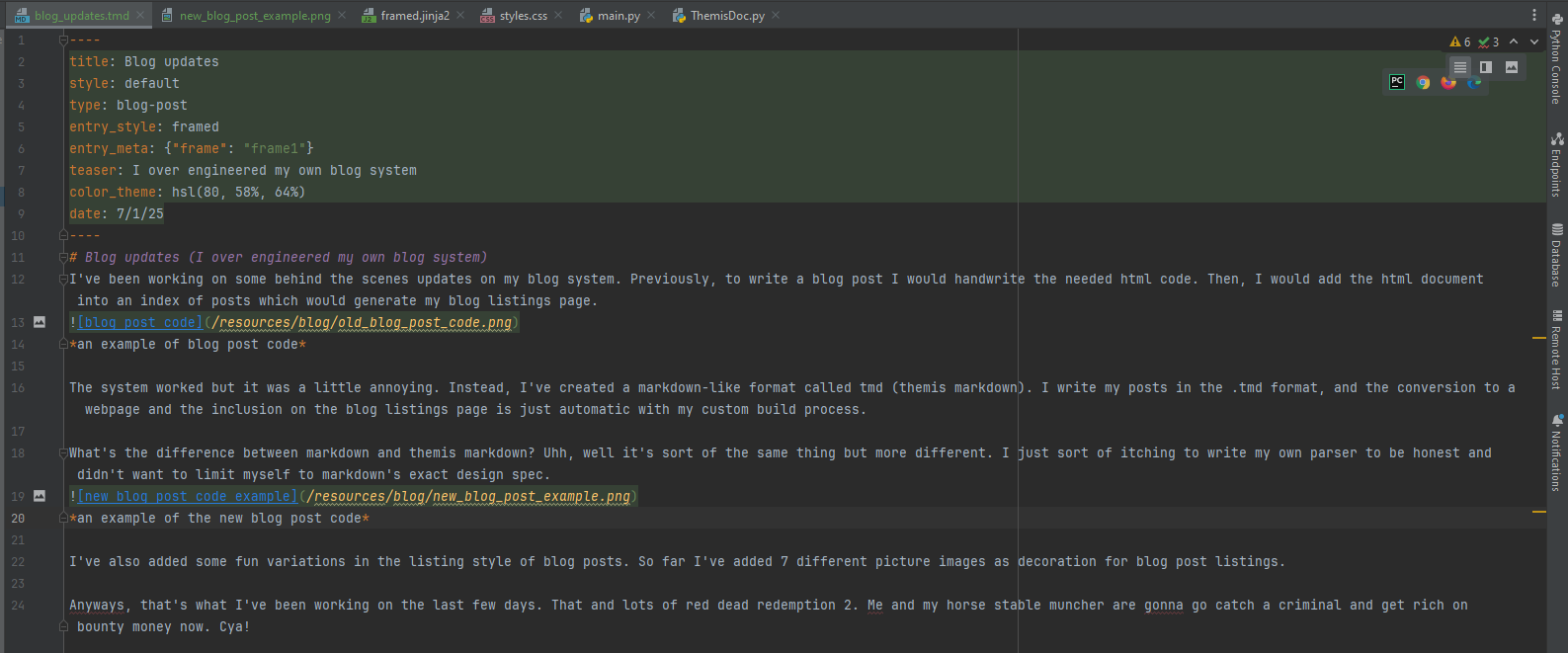The width and height of the screenshot is (1568, 653).
Task: Switch to the blog_updates.tmd tab
Action: click(81, 15)
